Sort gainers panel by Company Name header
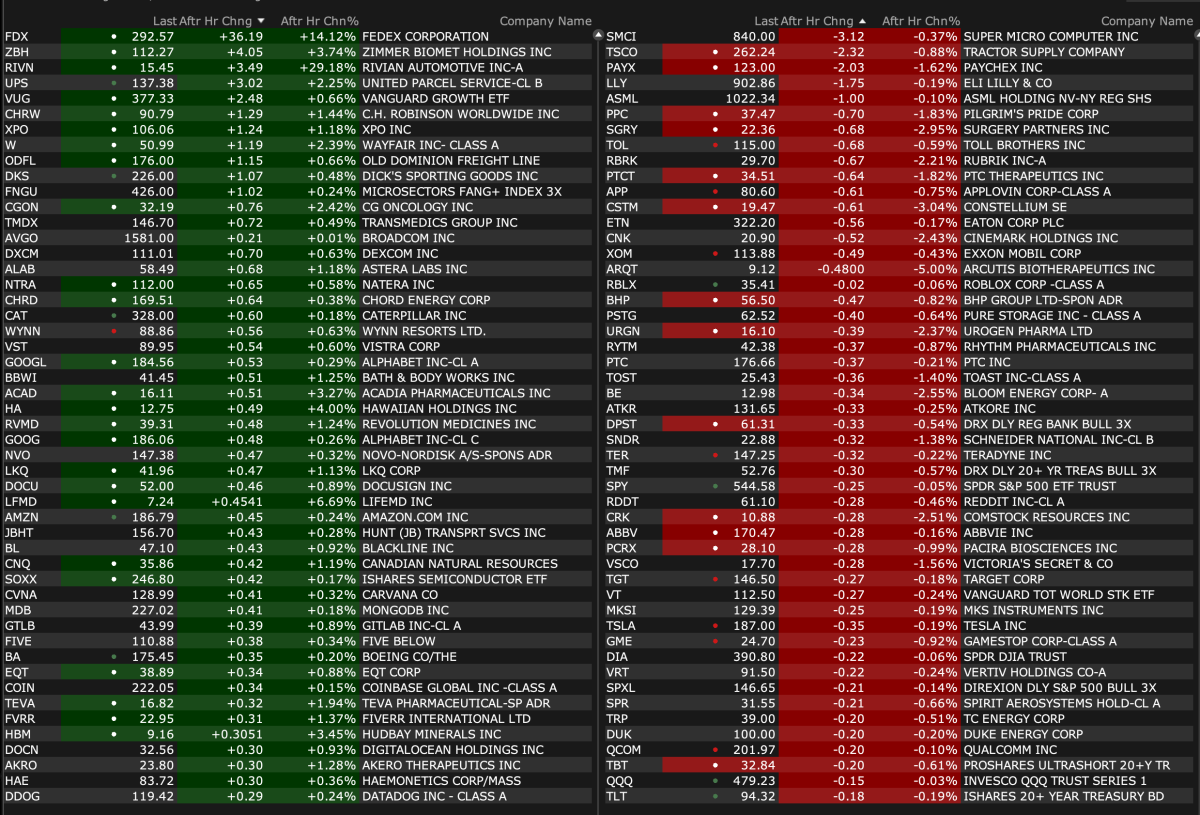The image size is (1200, 815). [545, 20]
